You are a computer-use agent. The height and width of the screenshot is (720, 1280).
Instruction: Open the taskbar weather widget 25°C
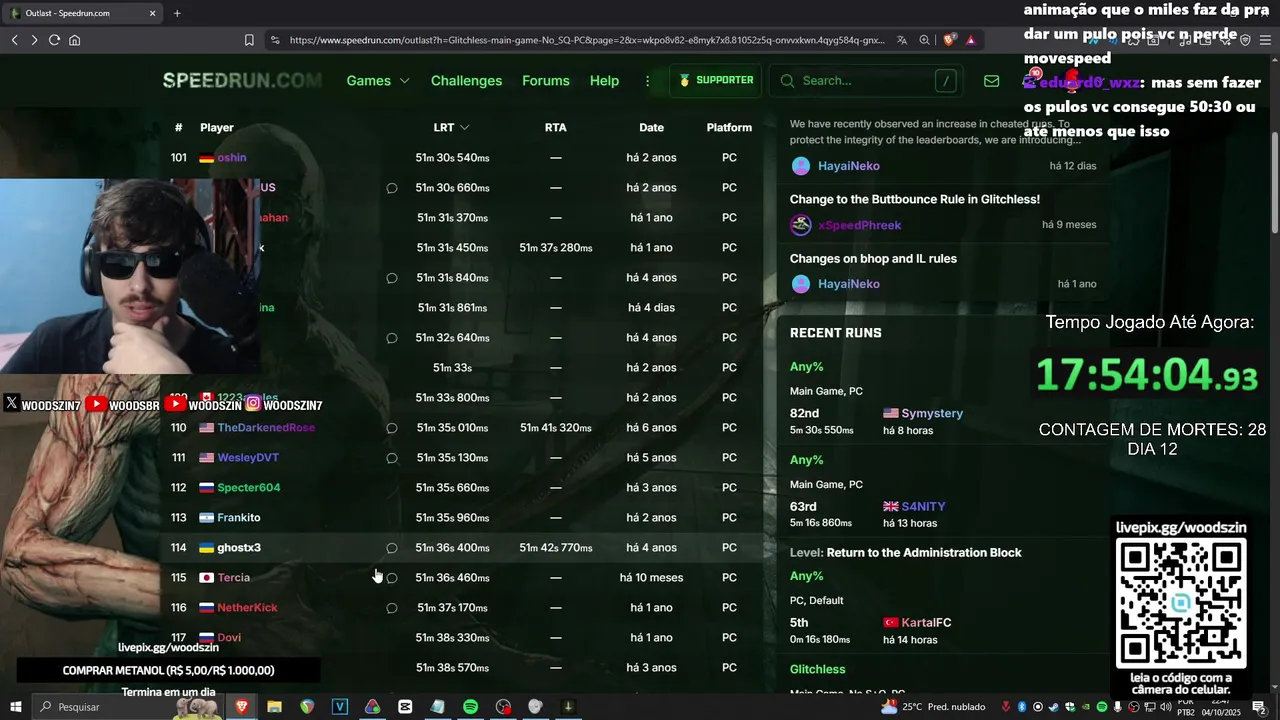(934, 707)
